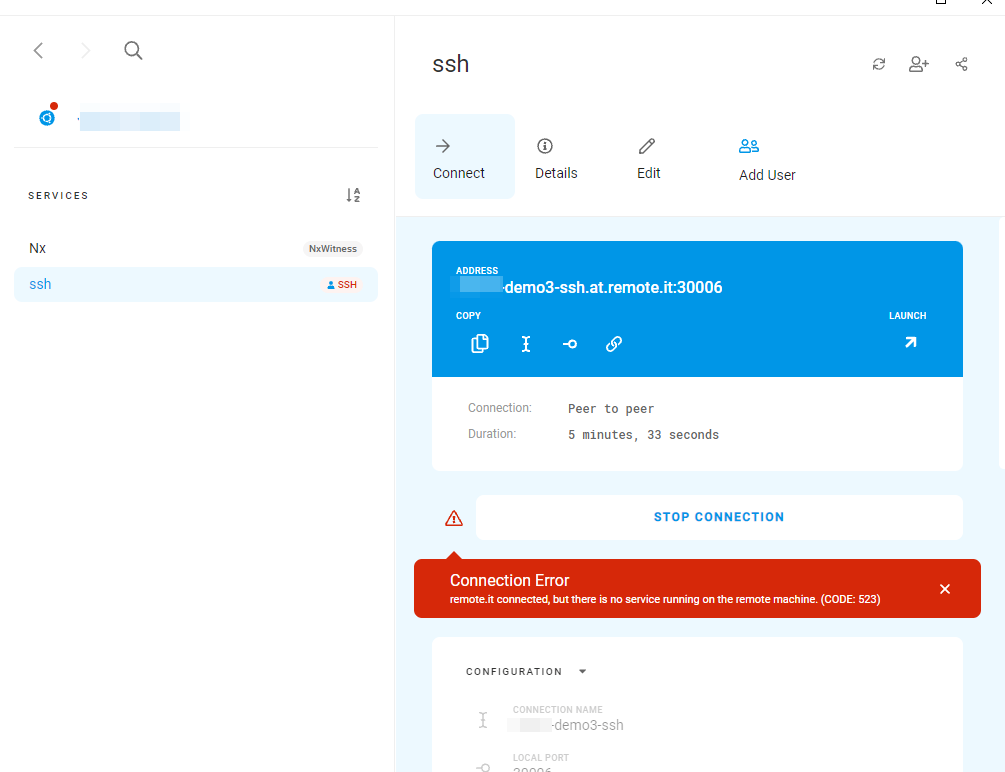Sort services with A-Z sort icon
The image size is (1005, 772).
click(353, 195)
